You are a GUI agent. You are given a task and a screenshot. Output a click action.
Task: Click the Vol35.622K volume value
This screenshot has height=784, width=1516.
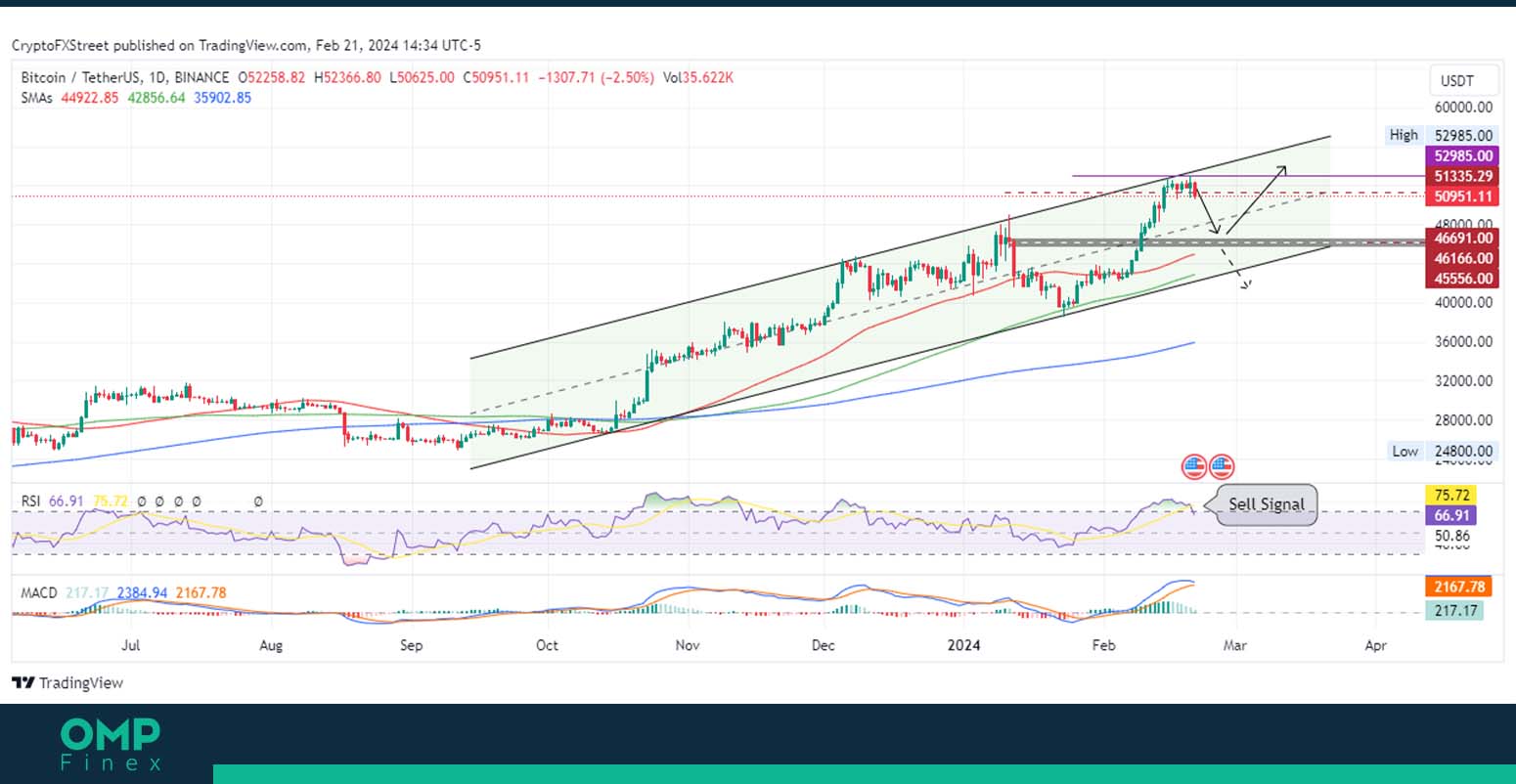pyautogui.click(x=698, y=77)
